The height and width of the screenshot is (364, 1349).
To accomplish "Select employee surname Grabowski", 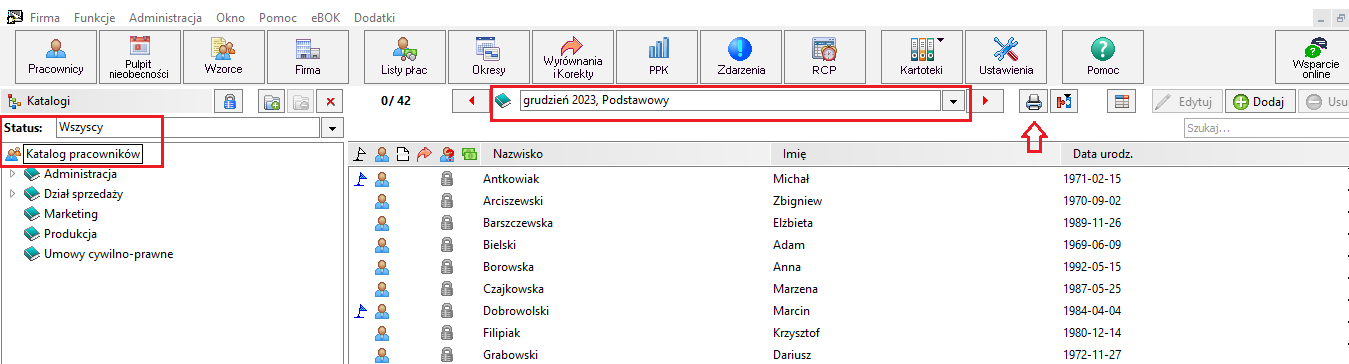I will 510,355.
